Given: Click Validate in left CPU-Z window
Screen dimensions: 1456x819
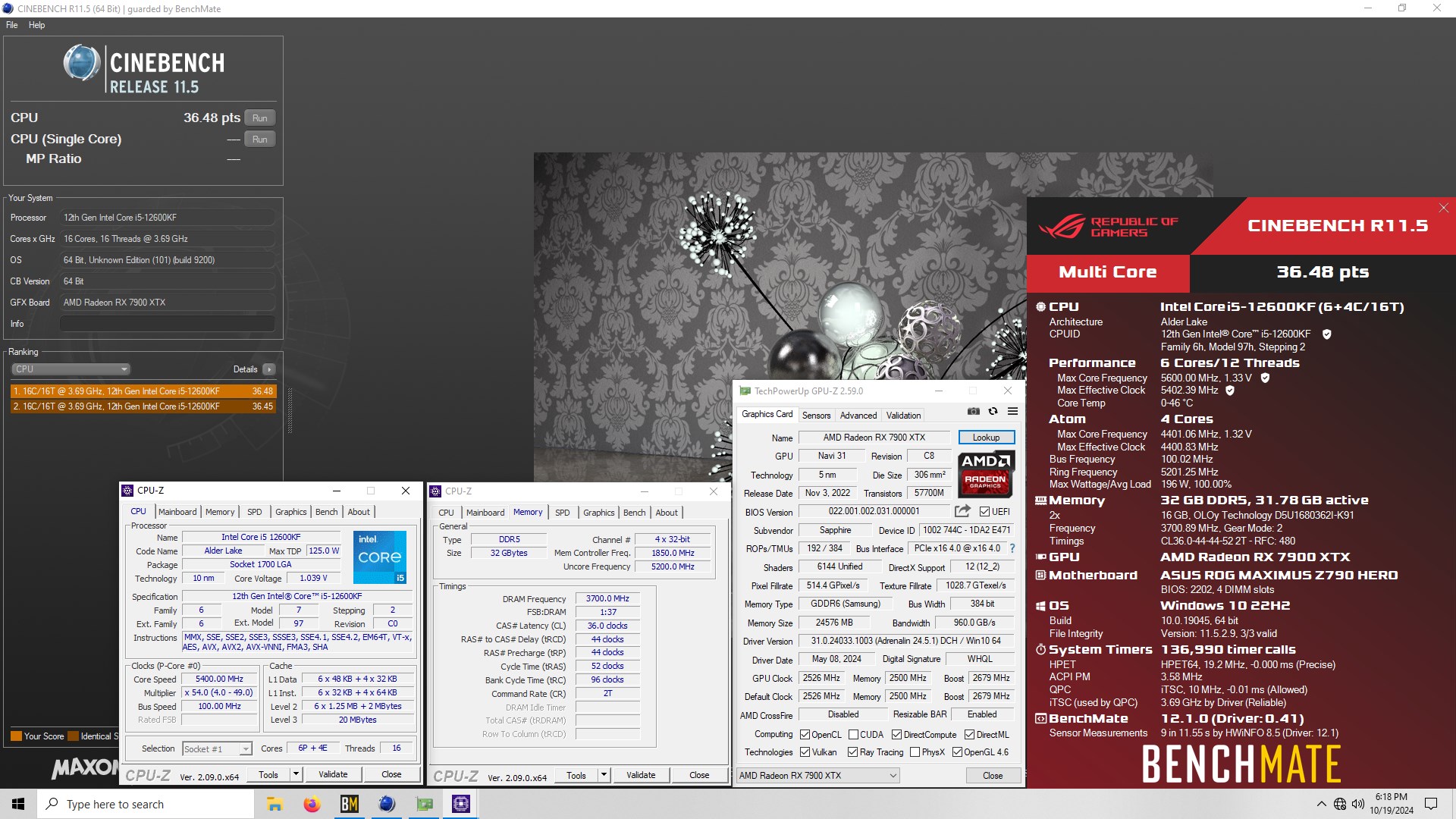Looking at the screenshot, I should [333, 774].
